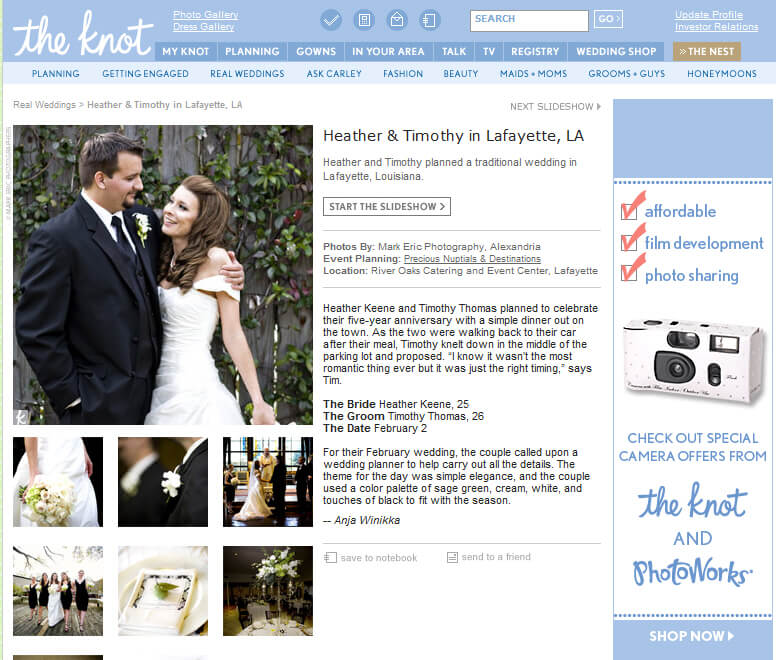Click the disposable camera image in ad

[x=693, y=362]
